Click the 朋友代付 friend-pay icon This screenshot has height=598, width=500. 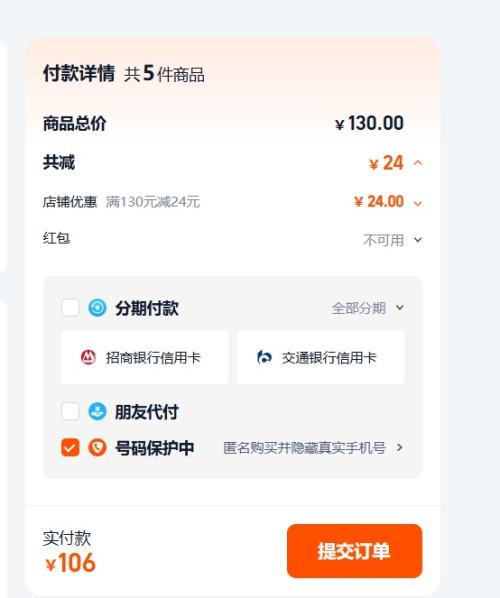tap(97, 412)
